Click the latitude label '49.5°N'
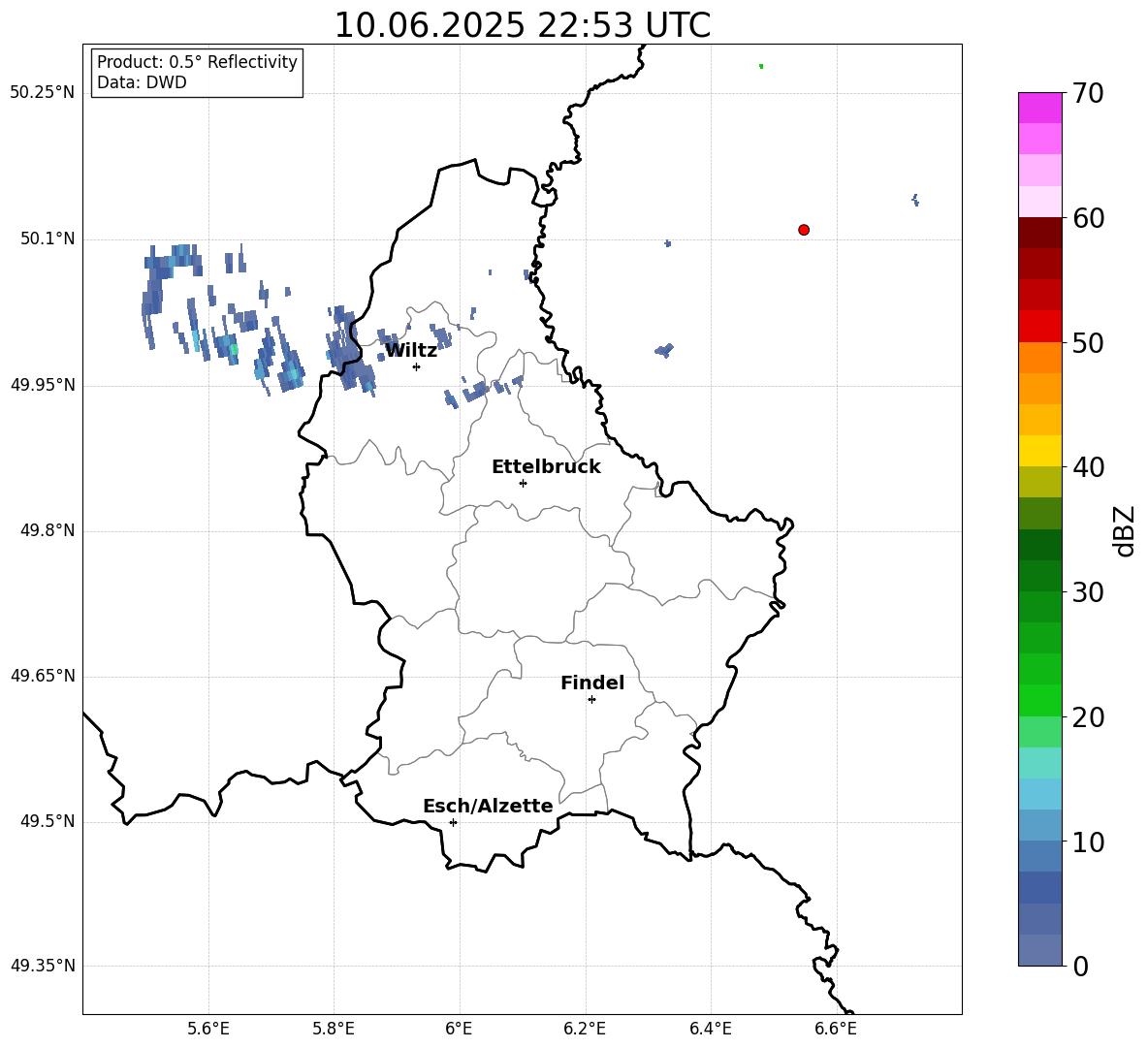The image size is (1148, 1048). (x=48, y=821)
